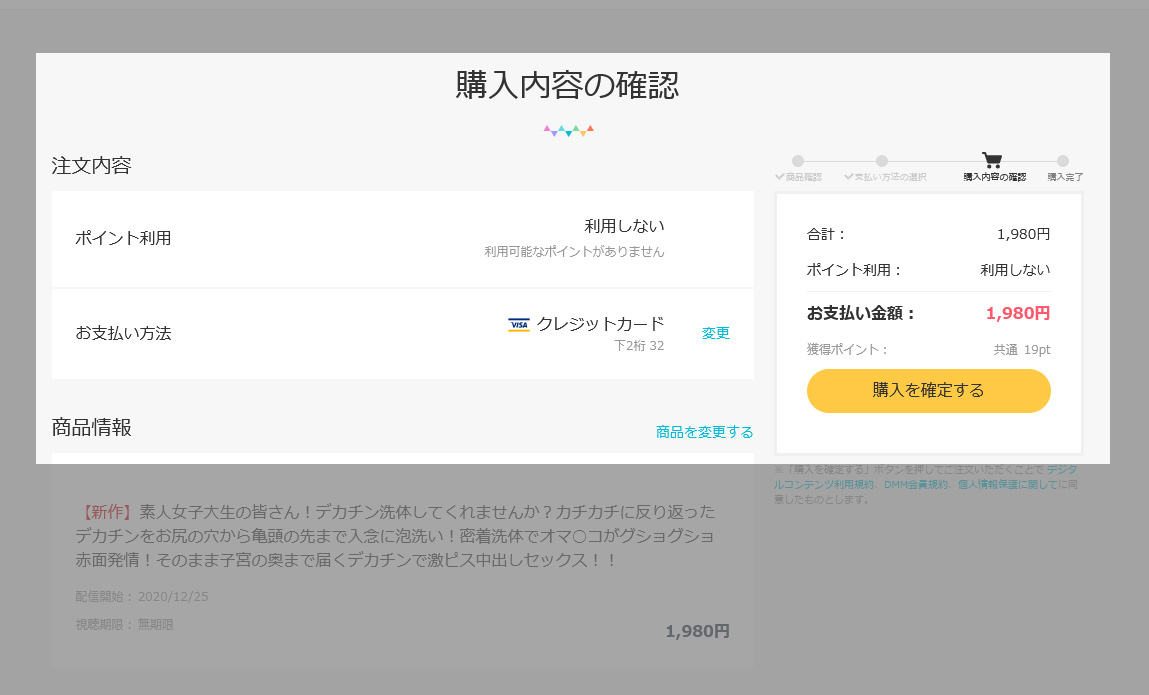This screenshot has height=695, width=1149.
Task: Click the クレジットカード payment method text
Action: (600, 323)
